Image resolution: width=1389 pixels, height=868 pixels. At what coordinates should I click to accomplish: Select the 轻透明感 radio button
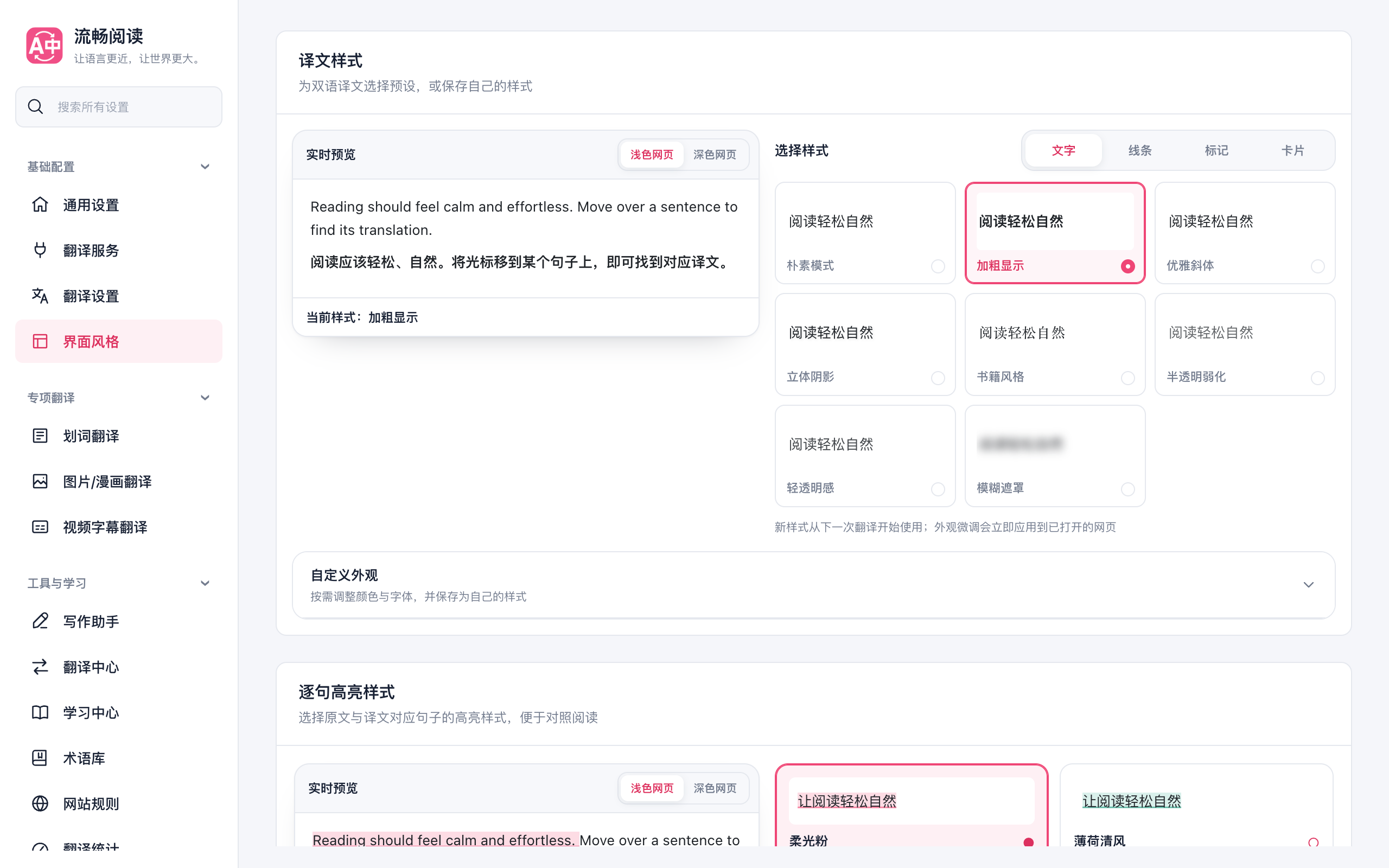click(938, 489)
